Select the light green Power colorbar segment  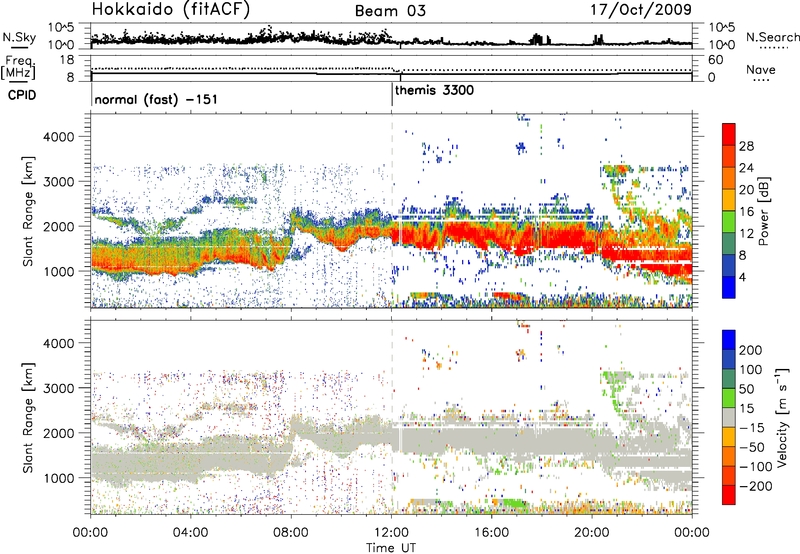tap(729, 221)
